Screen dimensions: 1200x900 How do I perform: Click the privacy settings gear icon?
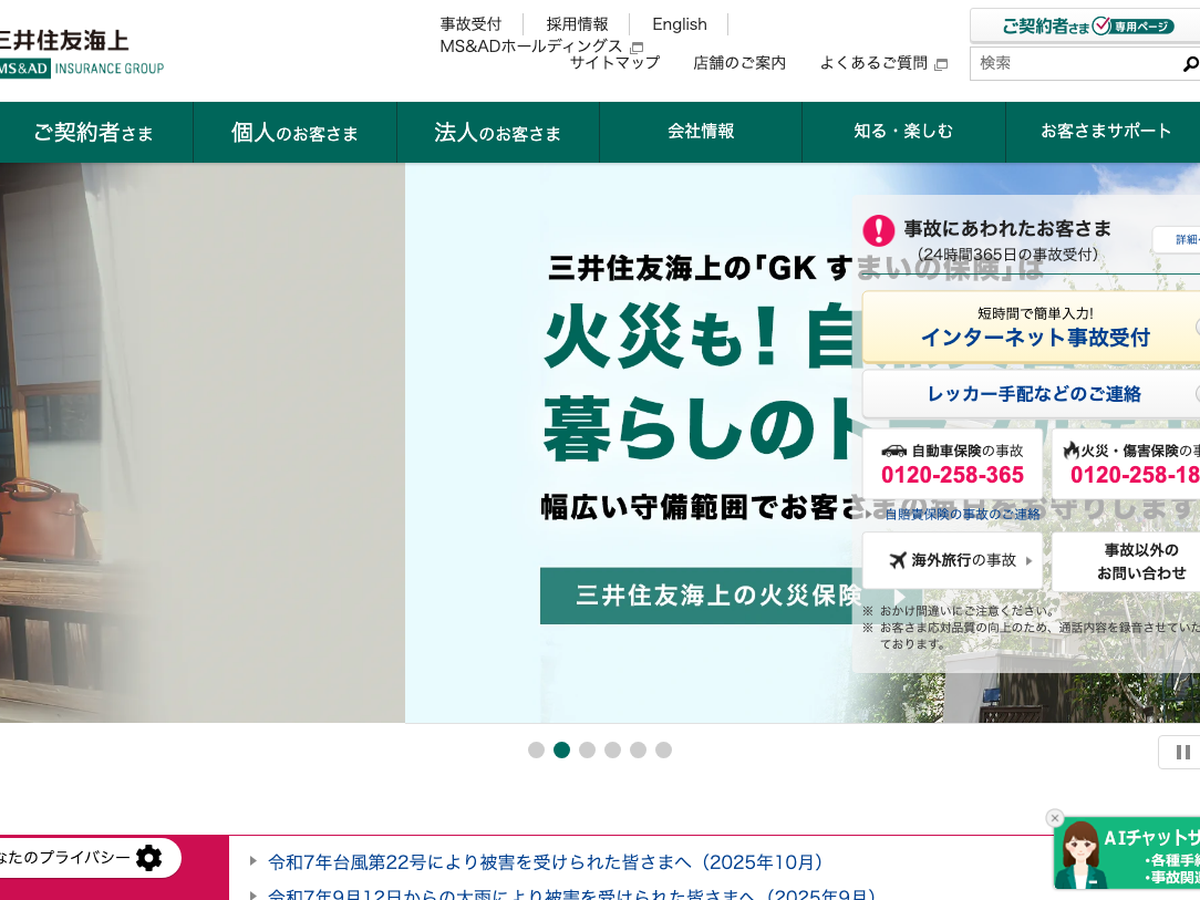pos(149,858)
